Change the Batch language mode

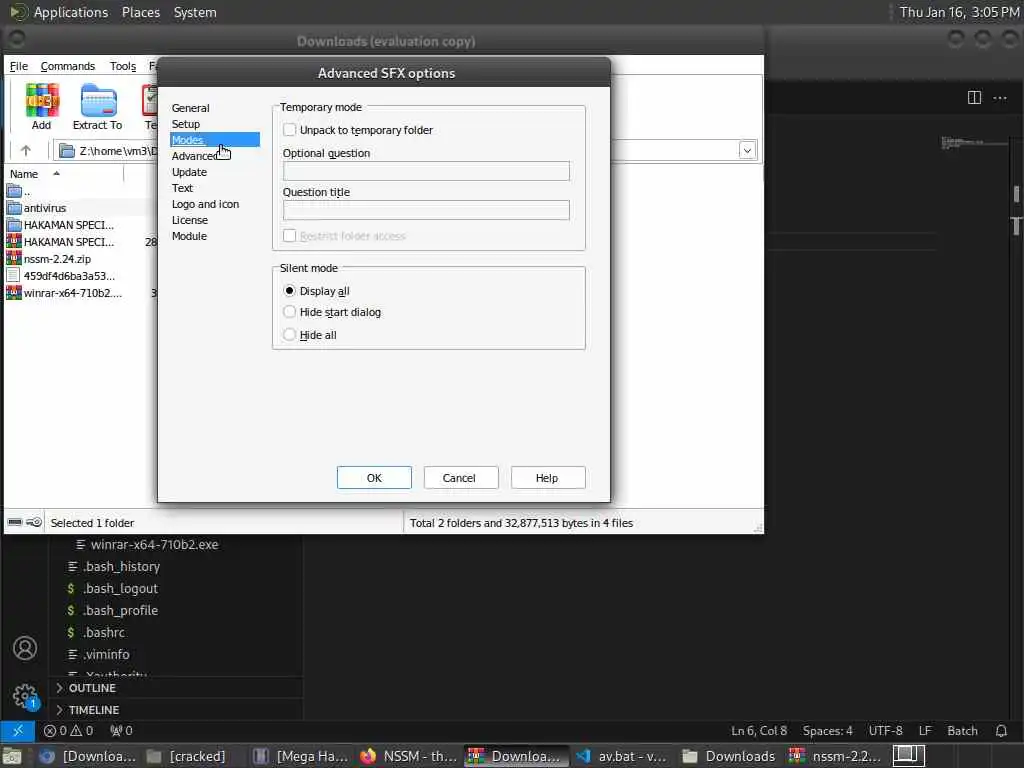963,731
